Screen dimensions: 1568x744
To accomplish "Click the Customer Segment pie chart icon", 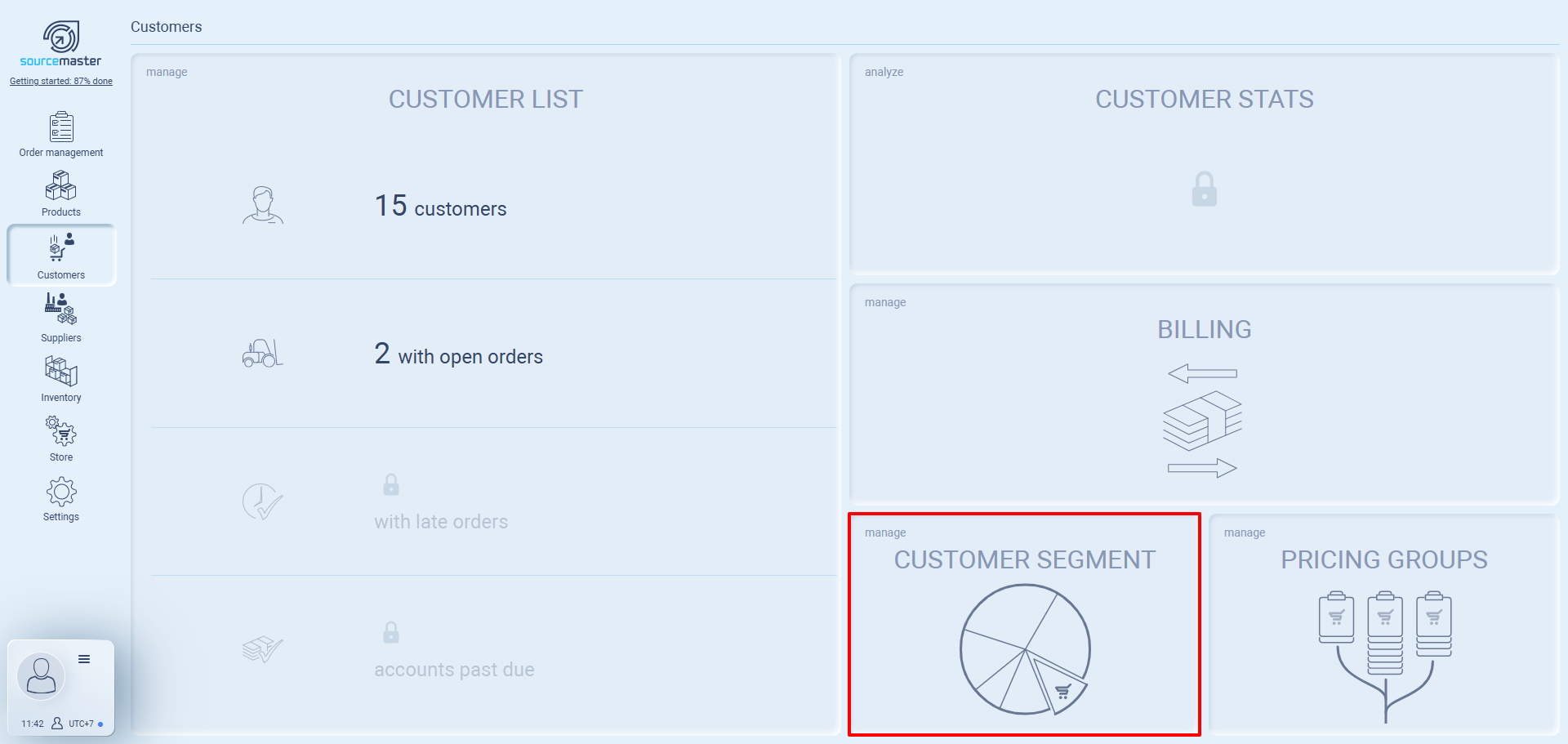I will click(1025, 649).
